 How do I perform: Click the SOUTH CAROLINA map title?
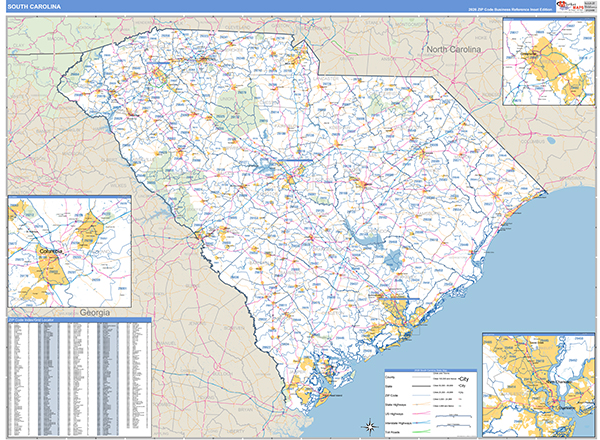pos(34,7)
